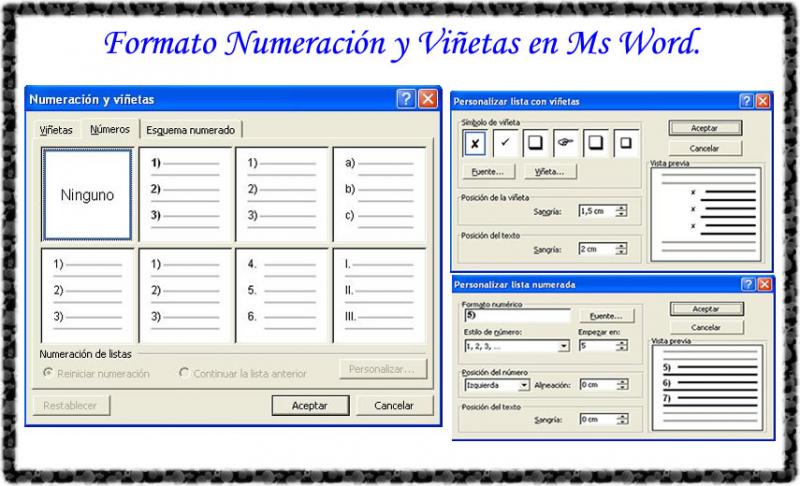
Task: Select the bold 1) 2) 3) numbering format
Action: [185, 194]
